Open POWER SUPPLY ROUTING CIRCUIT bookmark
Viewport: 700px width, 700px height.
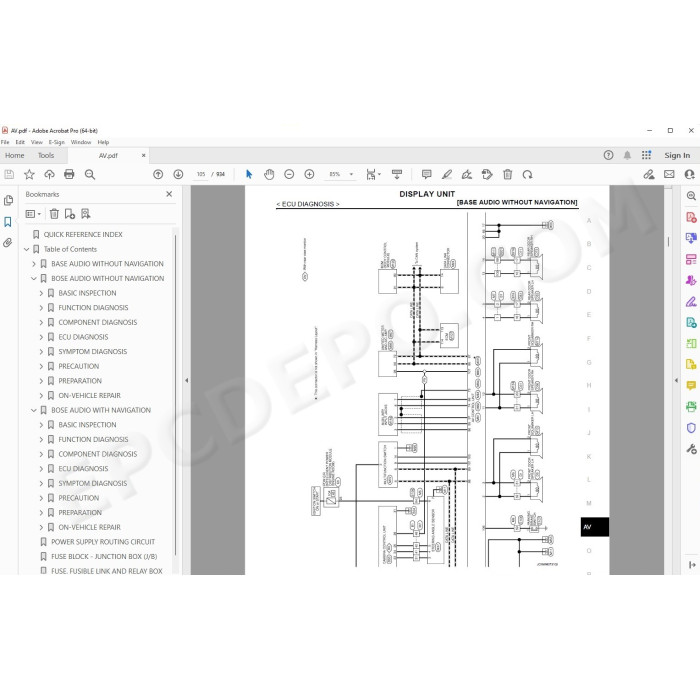click(103, 542)
